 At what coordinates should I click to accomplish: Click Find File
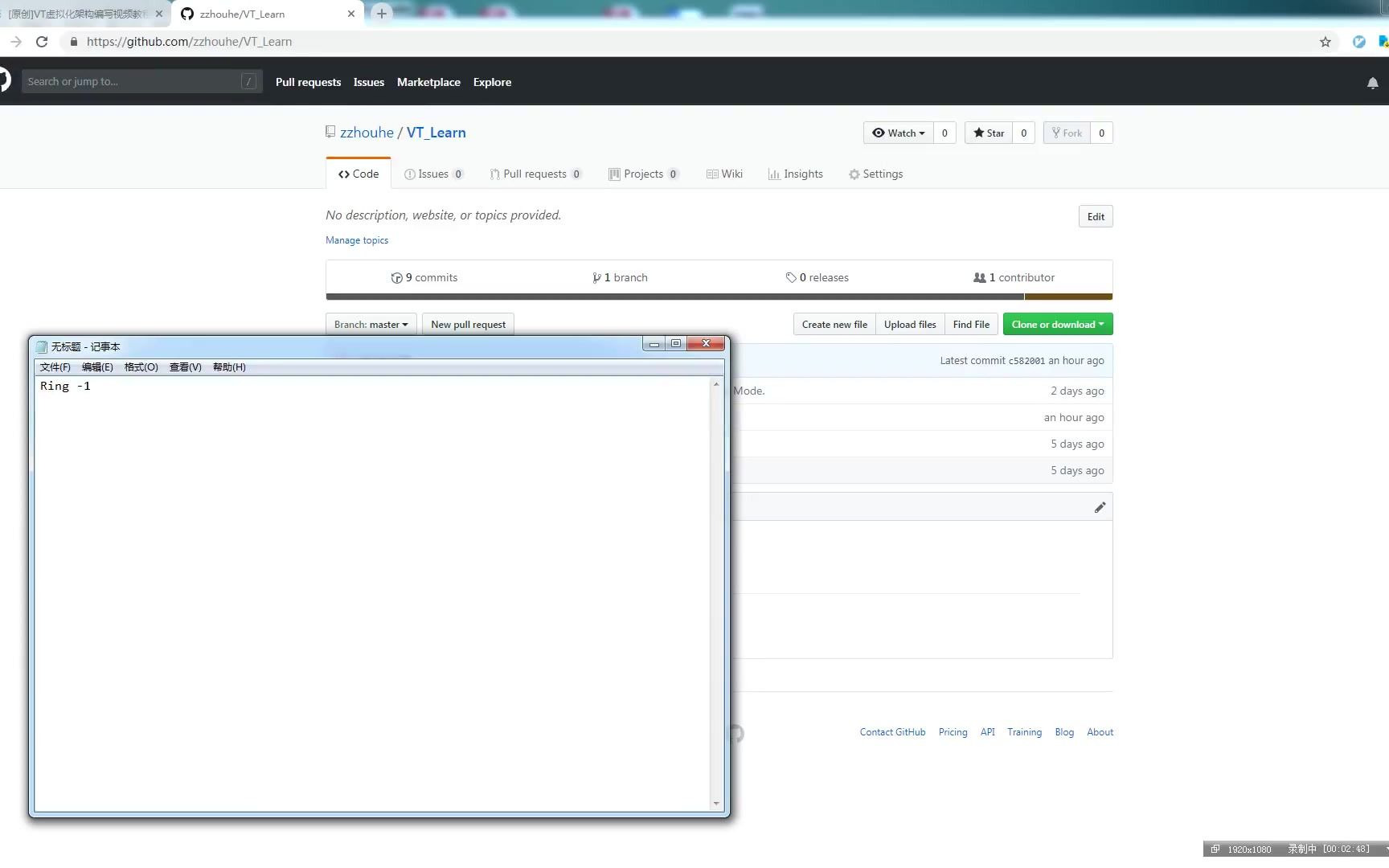971,325
